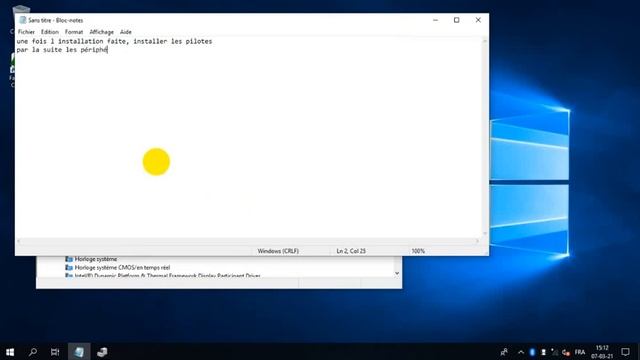Maximize the Bloc-notes window
Image resolution: width=640 pixels, height=360 pixels.
[x=456, y=20]
